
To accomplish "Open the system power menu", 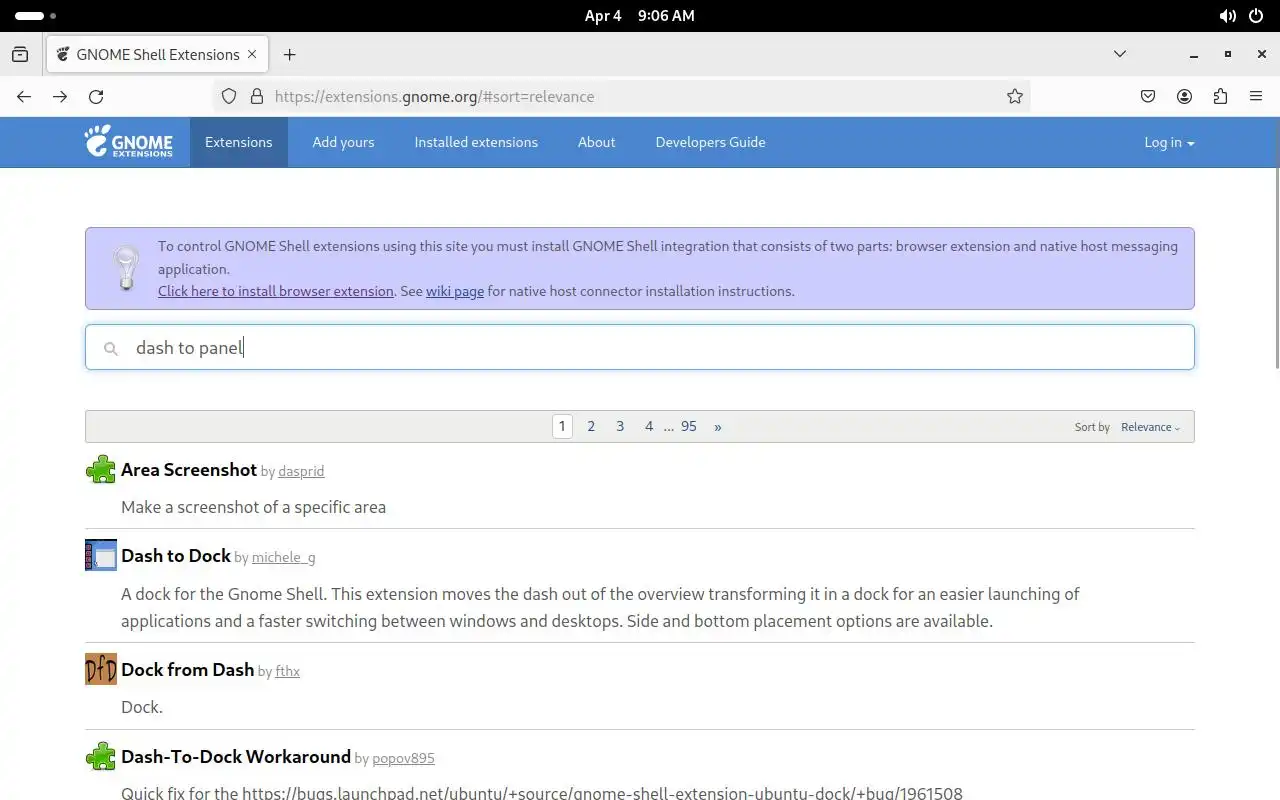I will pos(1256,16).
